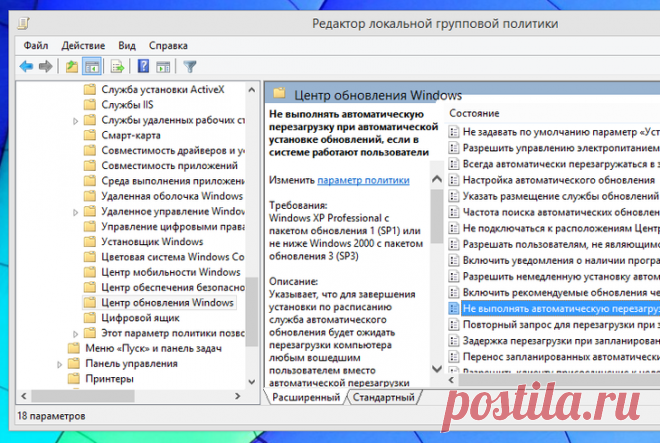Select Не подключаться к расположениям policy

click(561, 228)
